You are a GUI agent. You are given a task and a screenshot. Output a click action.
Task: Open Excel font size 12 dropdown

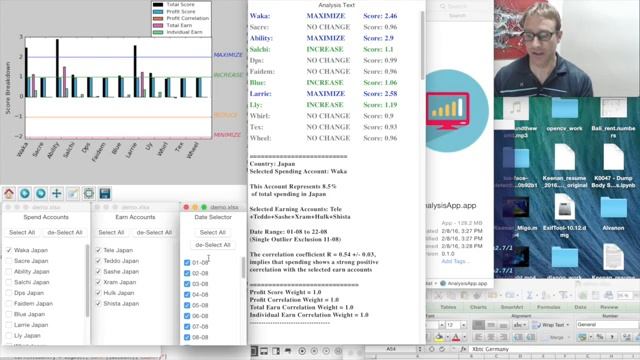463,325
